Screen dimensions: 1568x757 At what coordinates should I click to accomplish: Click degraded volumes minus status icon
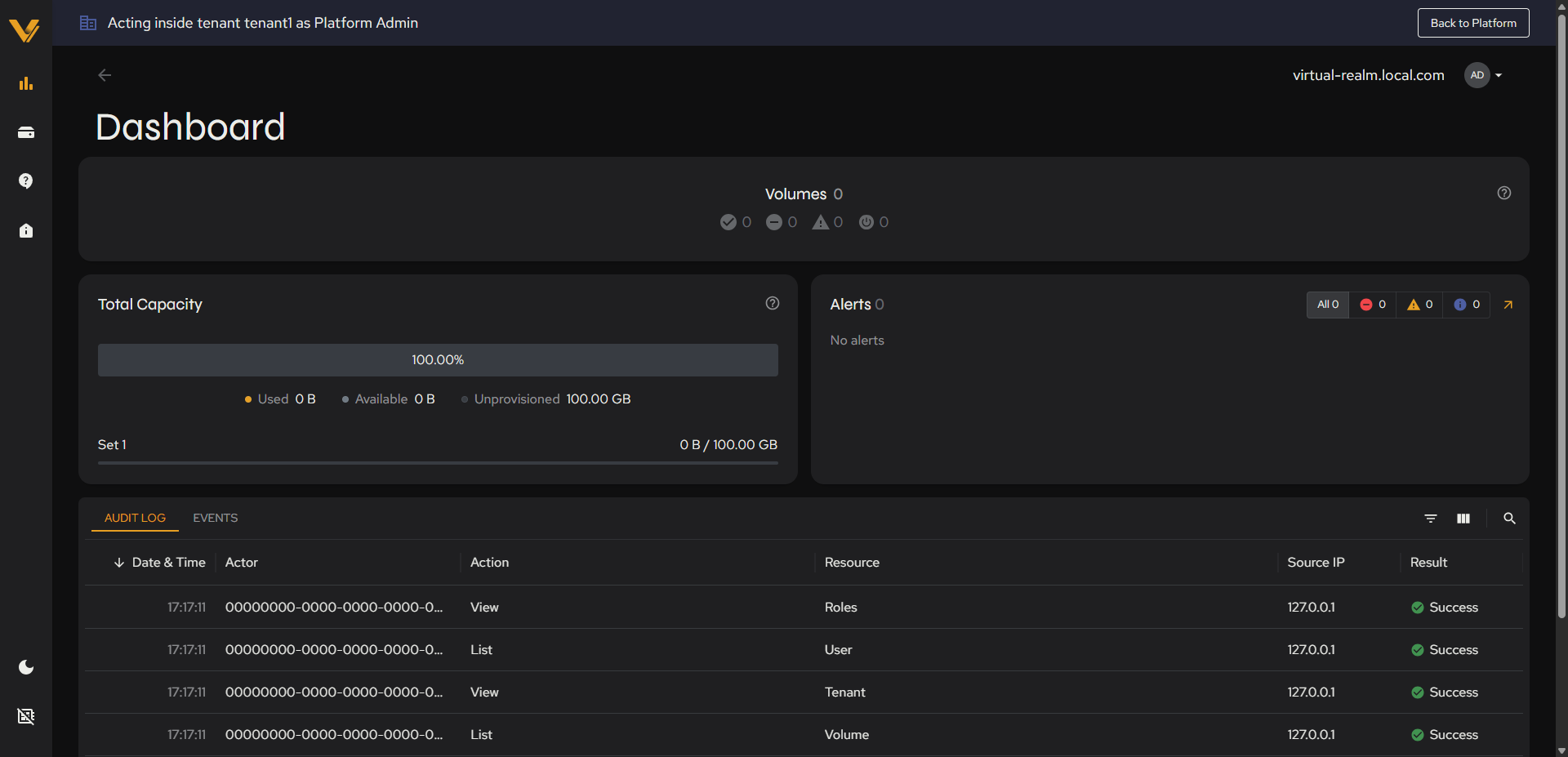pos(774,222)
